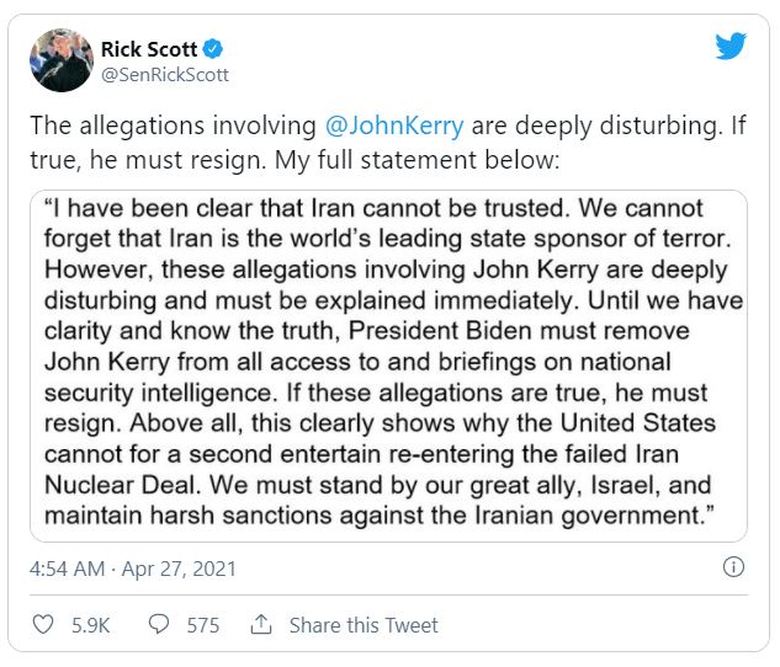780x667 pixels.
Task: Click the Rick Scott display name
Action: pyautogui.click(x=150, y=48)
